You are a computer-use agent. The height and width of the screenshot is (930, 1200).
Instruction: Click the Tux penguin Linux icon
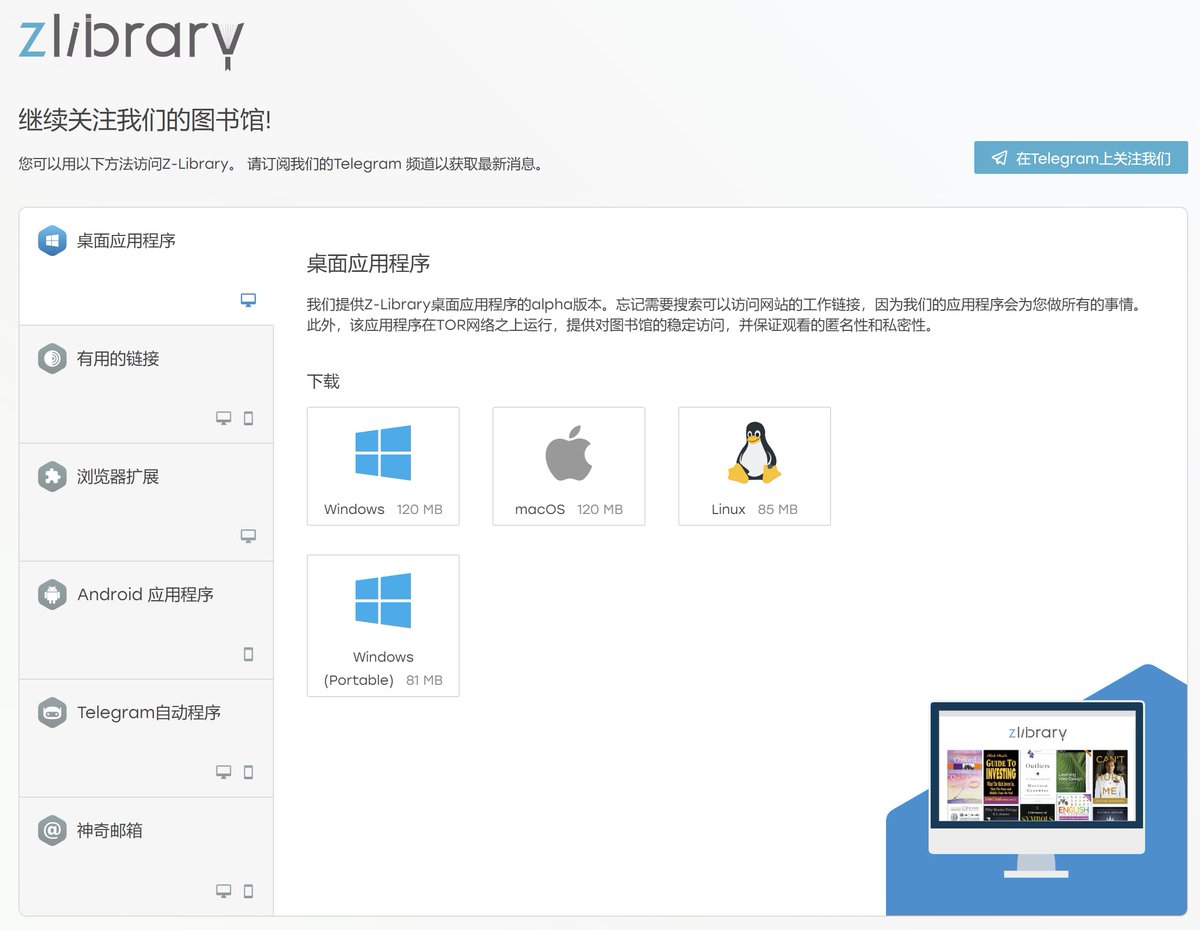754,453
